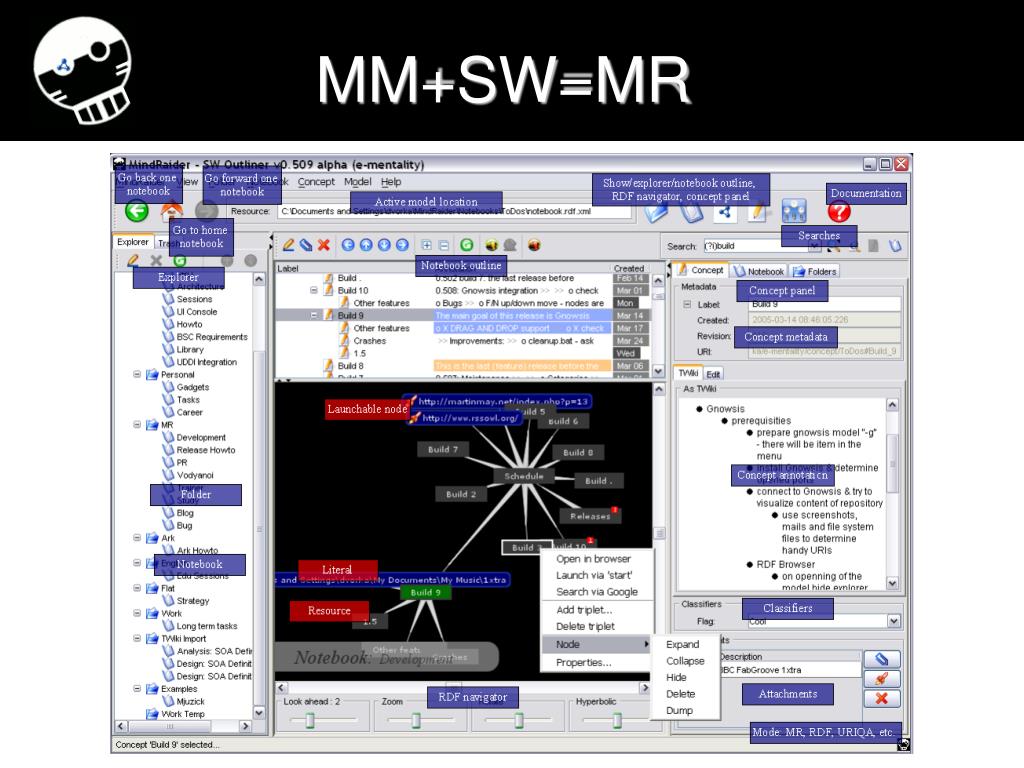The width and height of the screenshot is (1024, 768).
Task: Click the blue left arrow in outline toolbar
Action: (x=348, y=245)
